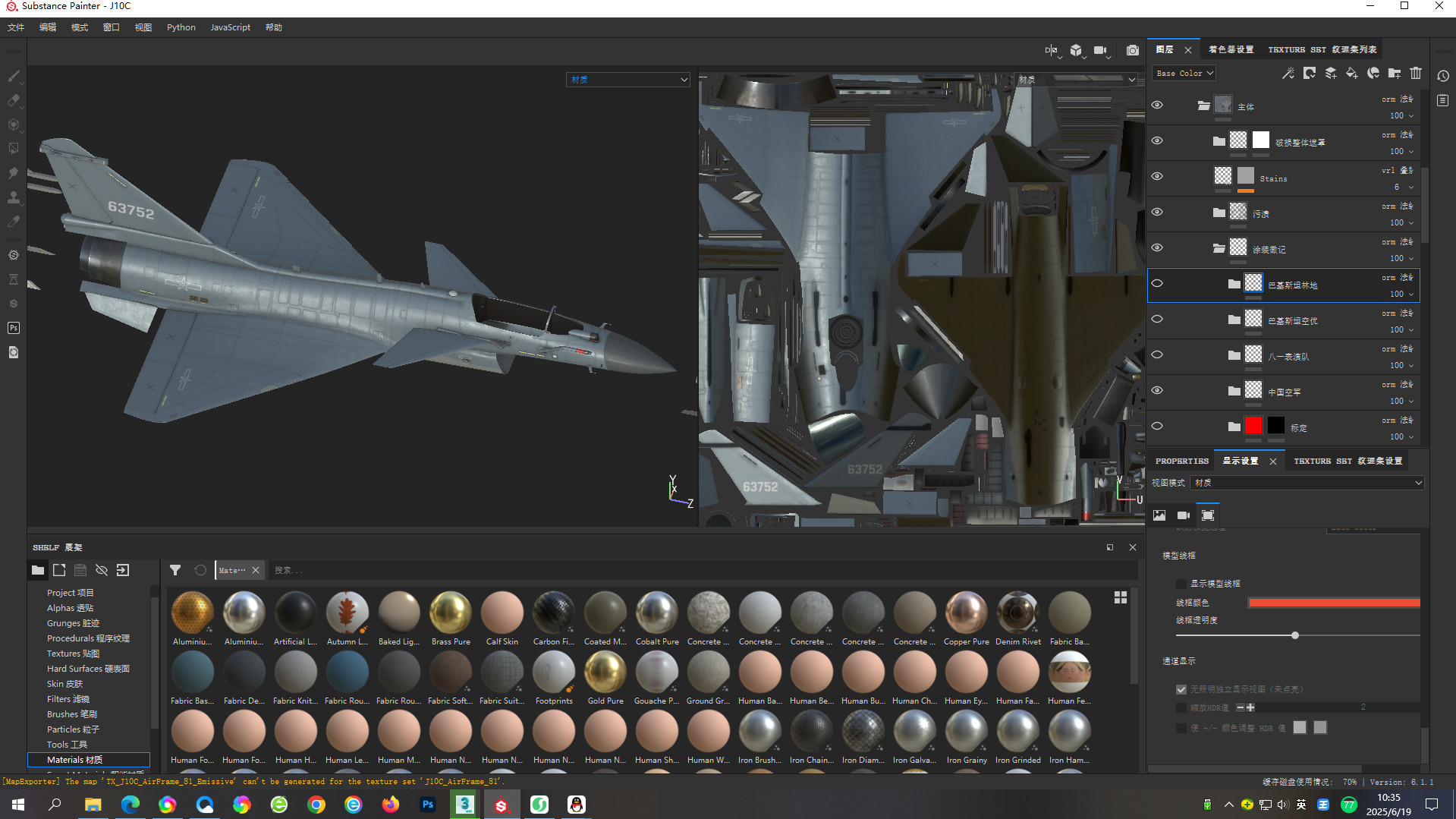The height and width of the screenshot is (819, 1456).
Task: Add a smart material layer
Action: click(1373, 73)
